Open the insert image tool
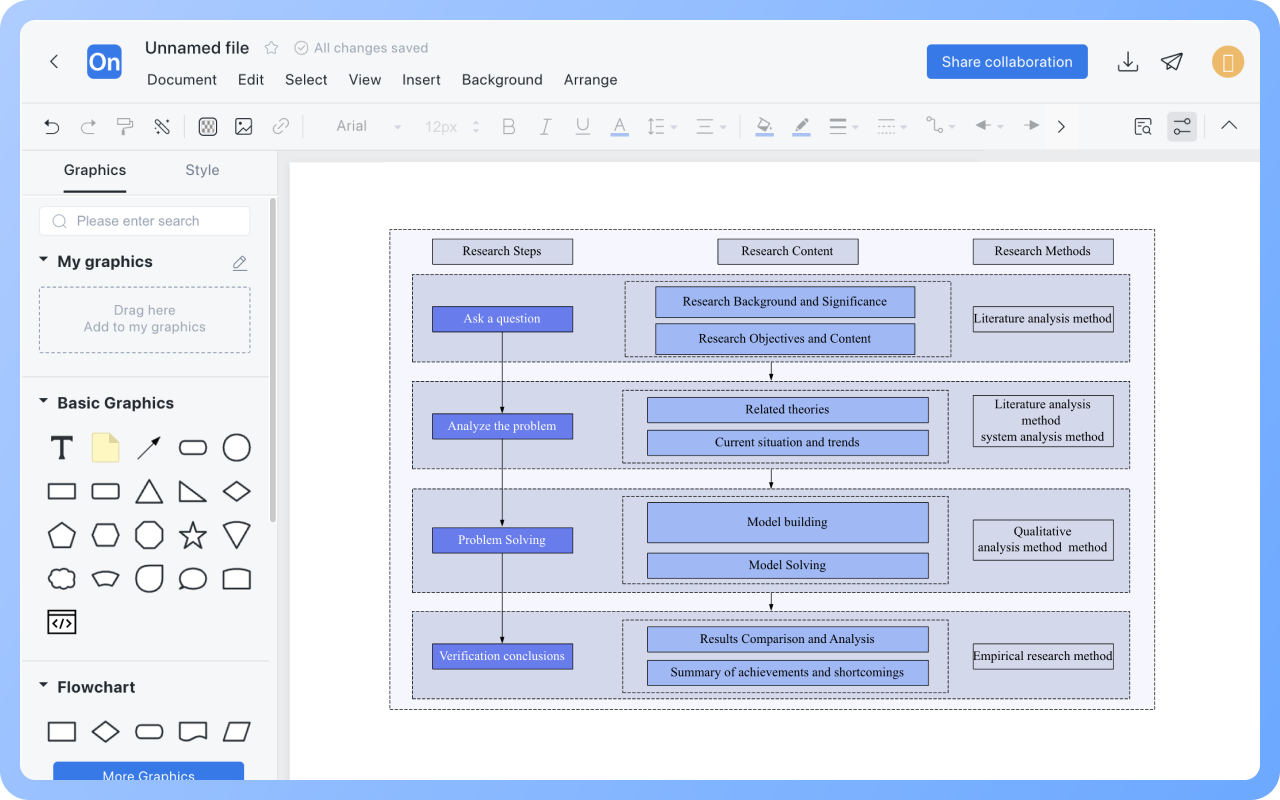Screen dimensions: 1280x800 click(x=244, y=126)
